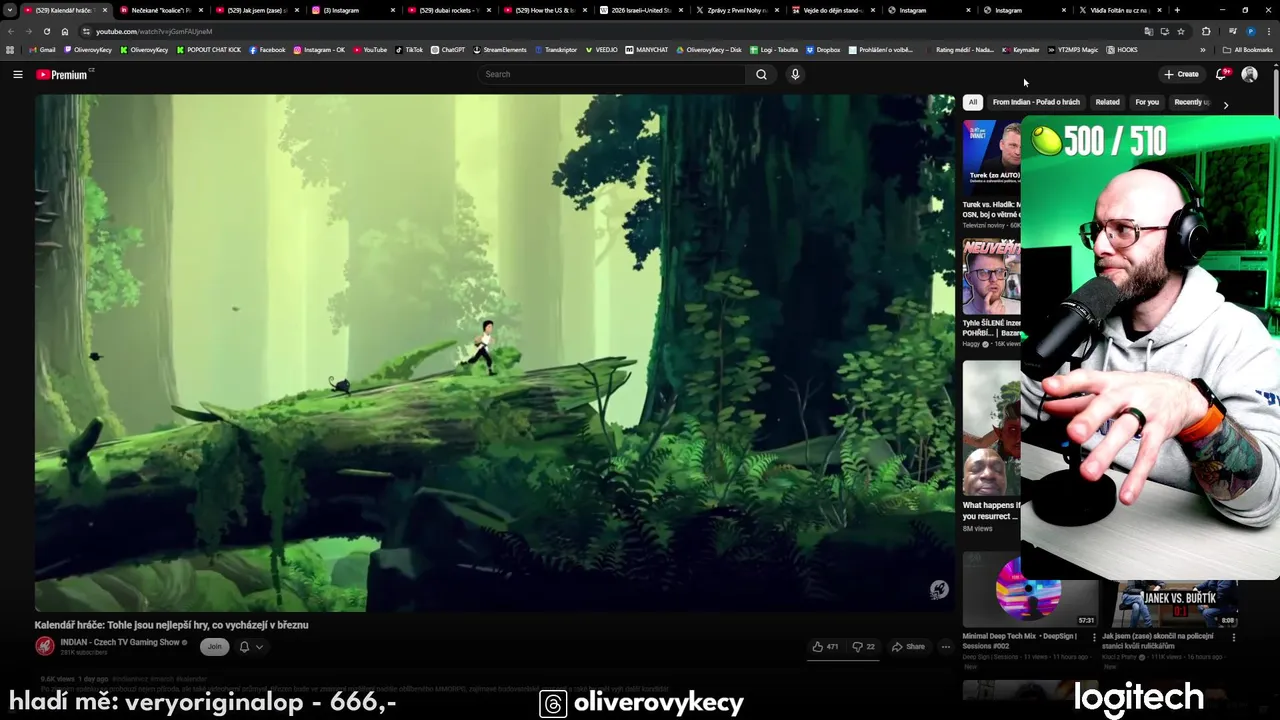1280x720 pixels.
Task: Open the Create button
Action: [1181, 74]
